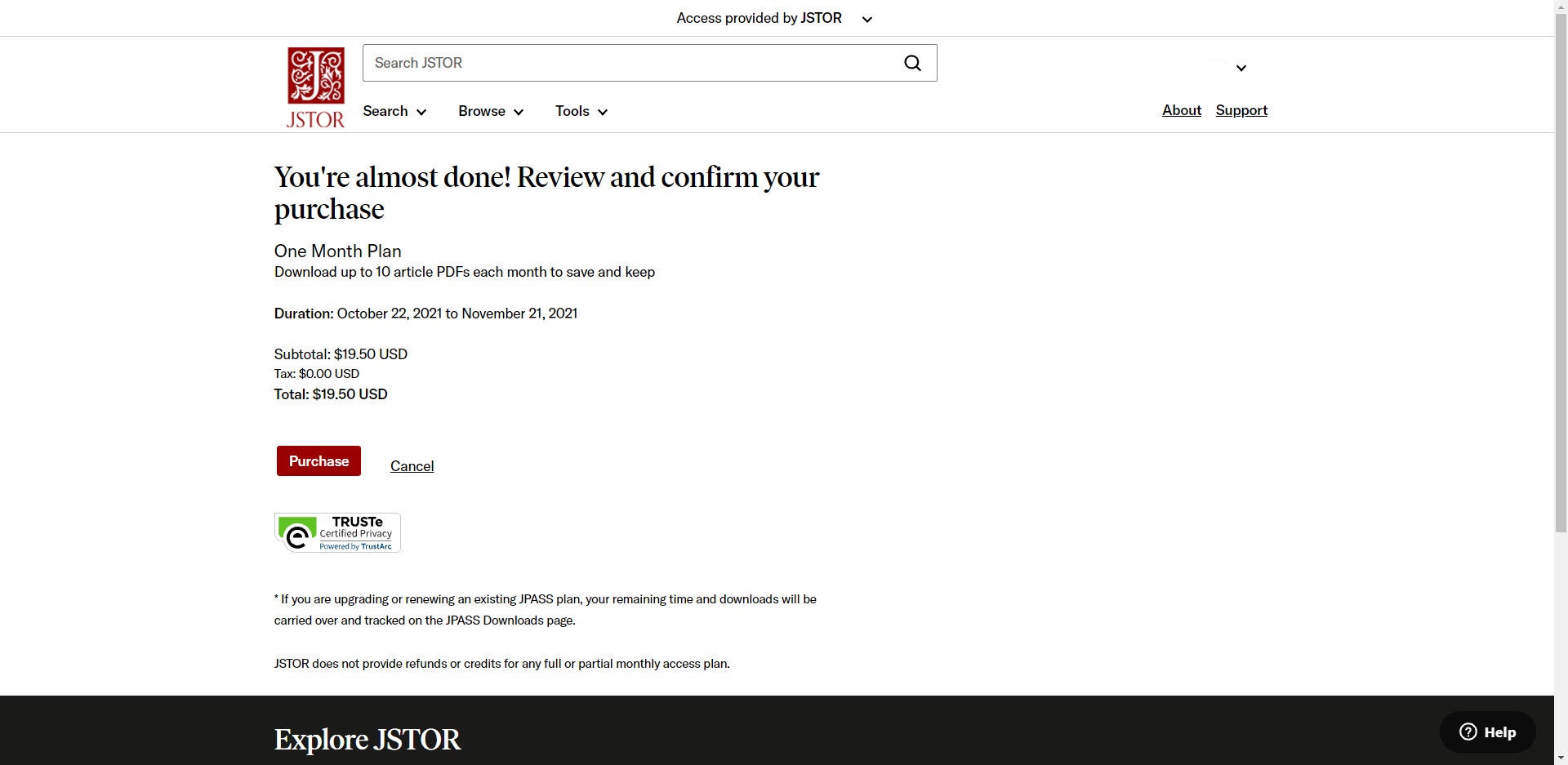The width and height of the screenshot is (1568, 765).
Task: Click the red Purchase button
Action: tap(318, 461)
